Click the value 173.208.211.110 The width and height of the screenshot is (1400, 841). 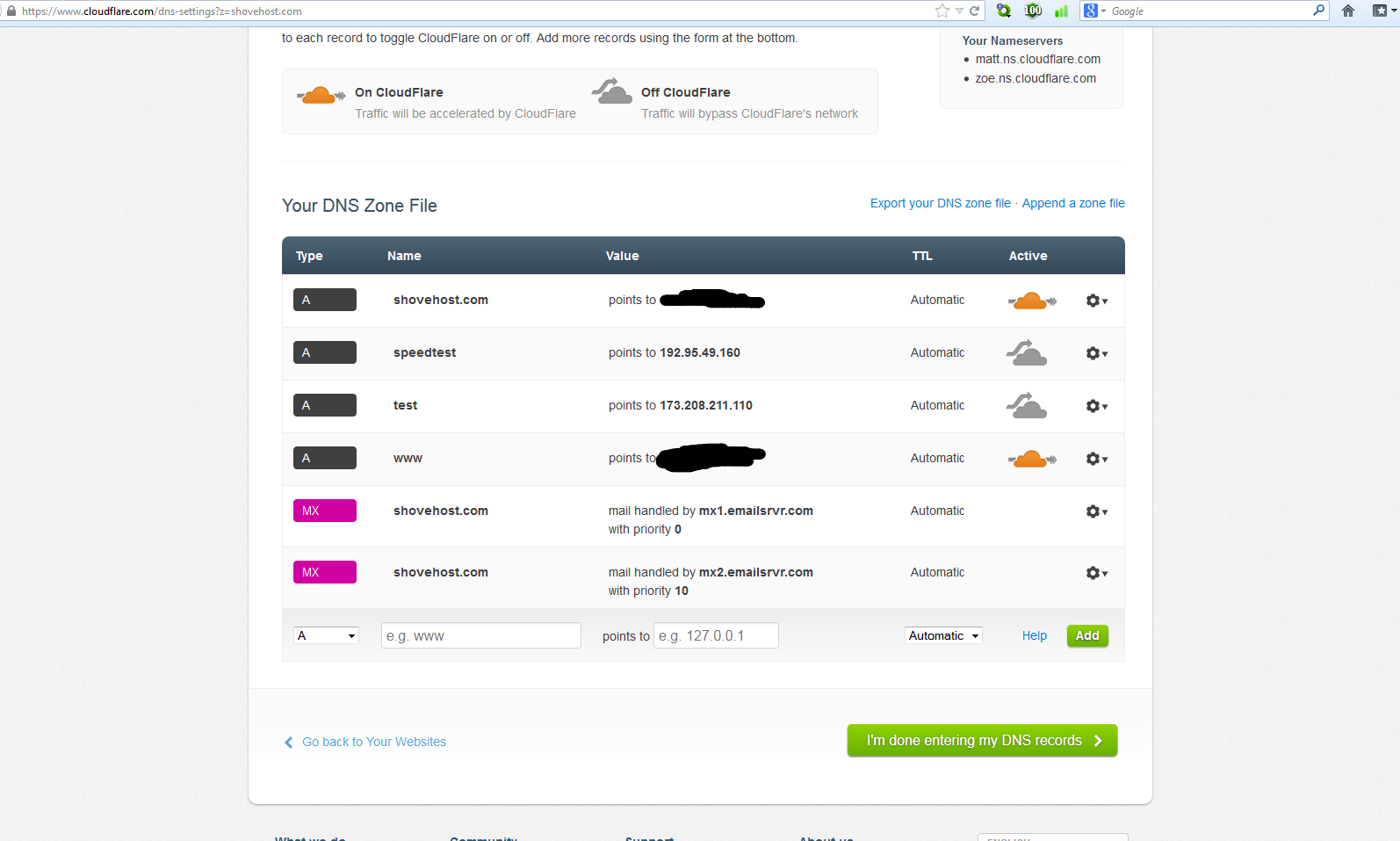(x=706, y=405)
